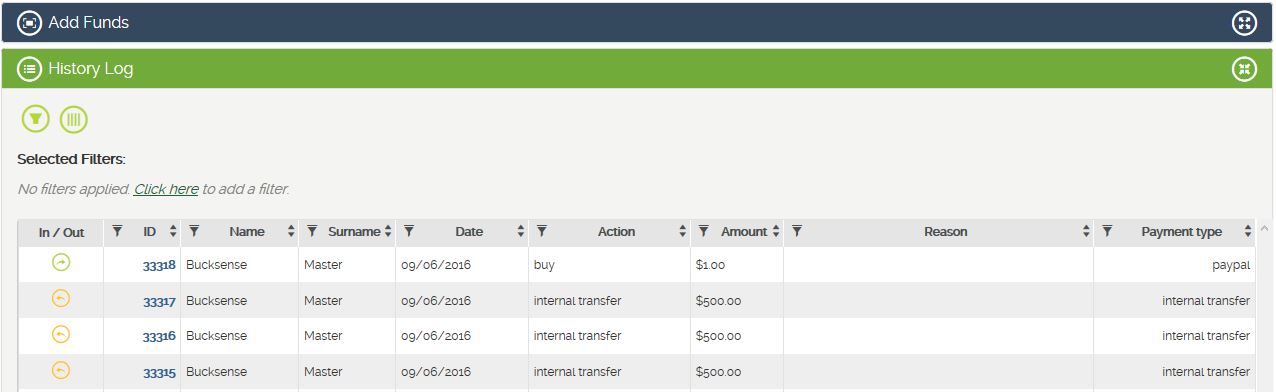The image size is (1276, 392).
Task: Click the green In arrow icon for row 33318
Action: click(61, 263)
